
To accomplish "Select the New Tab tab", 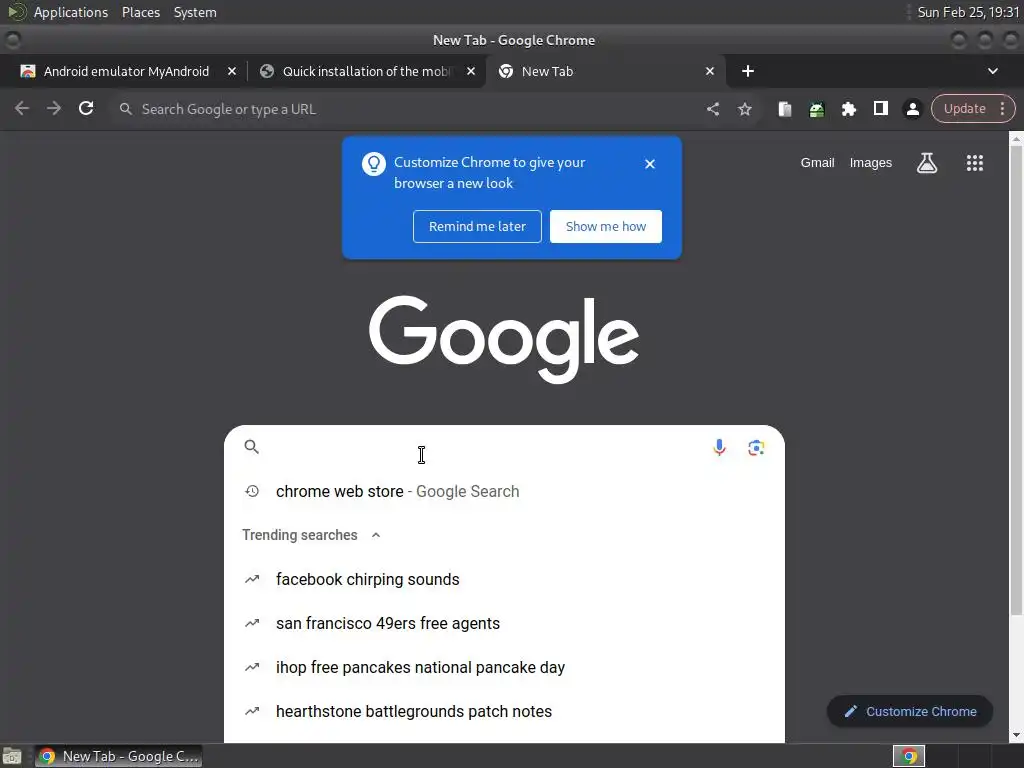I will coord(604,71).
